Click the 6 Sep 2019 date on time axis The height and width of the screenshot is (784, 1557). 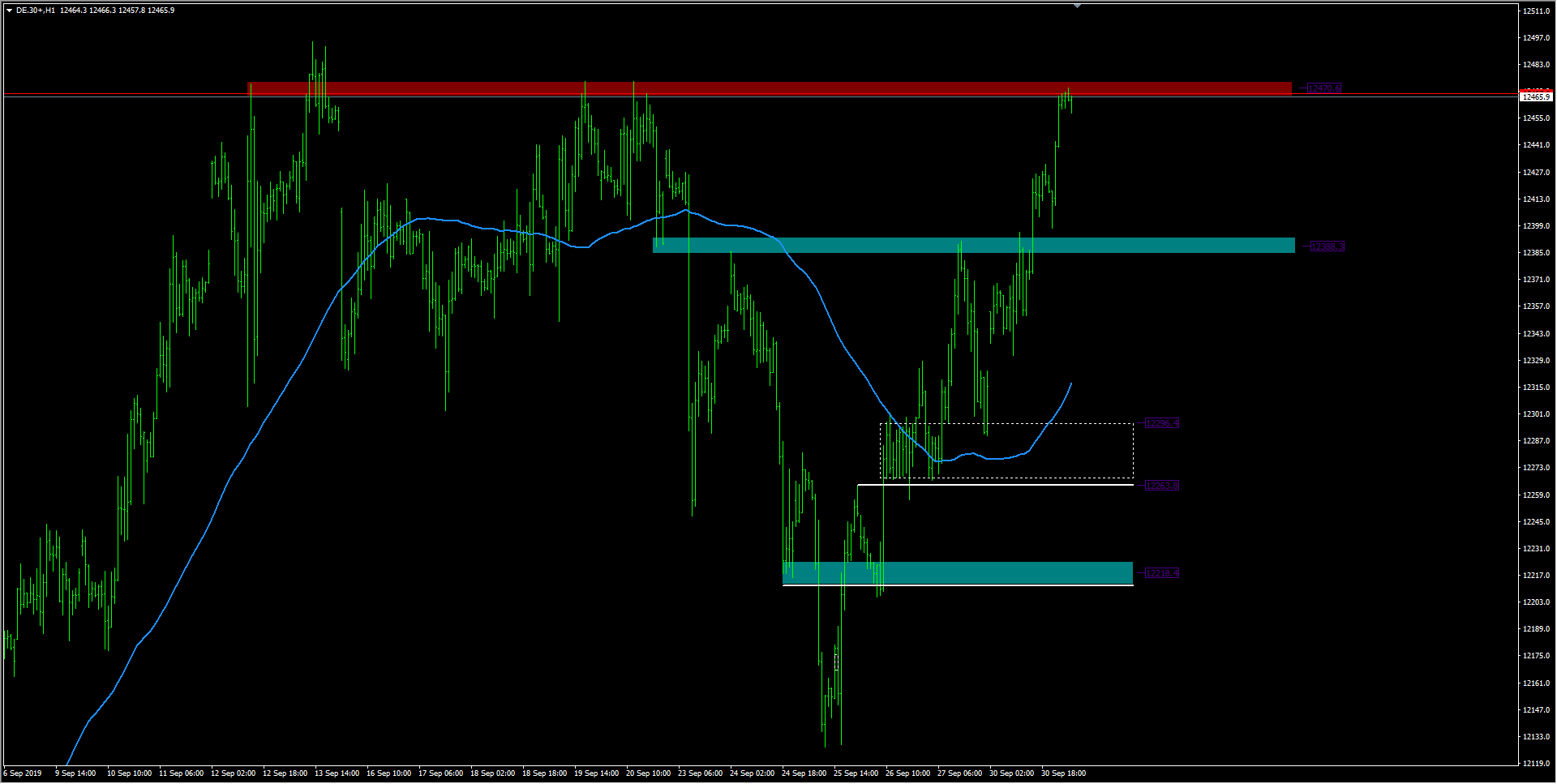click(x=23, y=773)
